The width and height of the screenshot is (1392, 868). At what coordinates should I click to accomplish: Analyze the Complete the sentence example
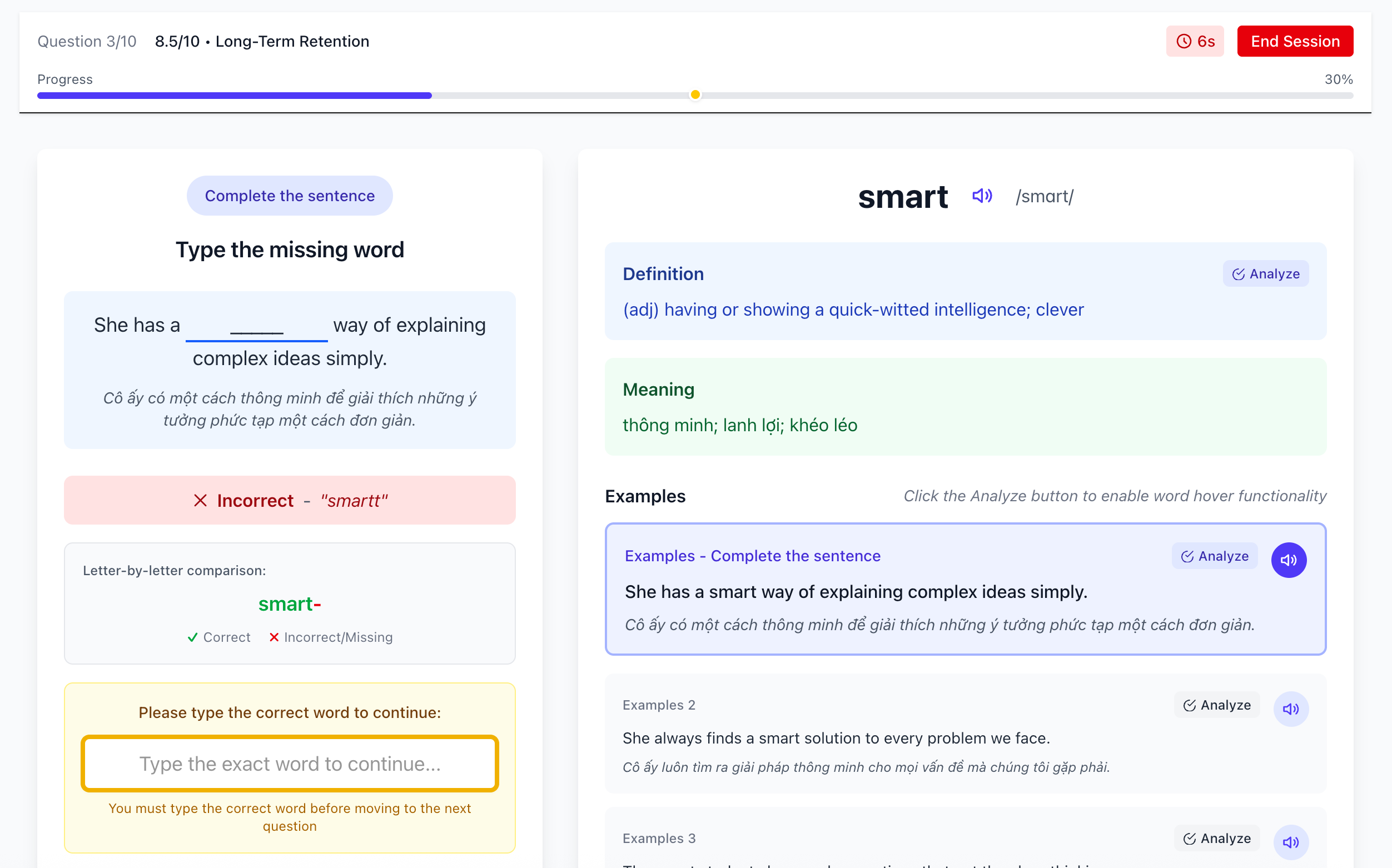[x=1214, y=556]
